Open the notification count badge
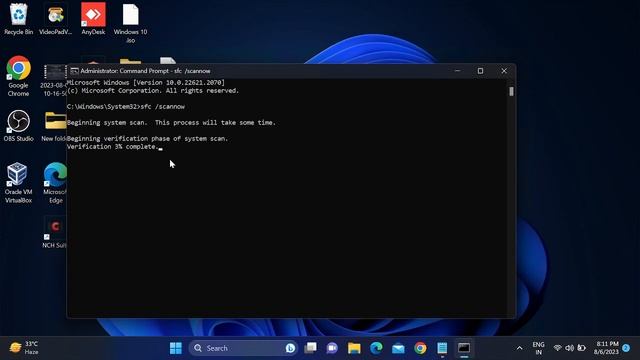The image size is (640, 360). pyautogui.click(x=626, y=348)
